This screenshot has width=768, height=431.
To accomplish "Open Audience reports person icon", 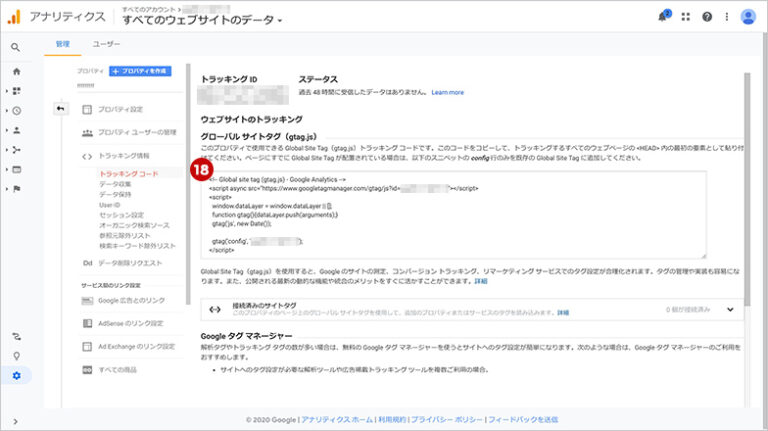I will (x=17, y=130).
